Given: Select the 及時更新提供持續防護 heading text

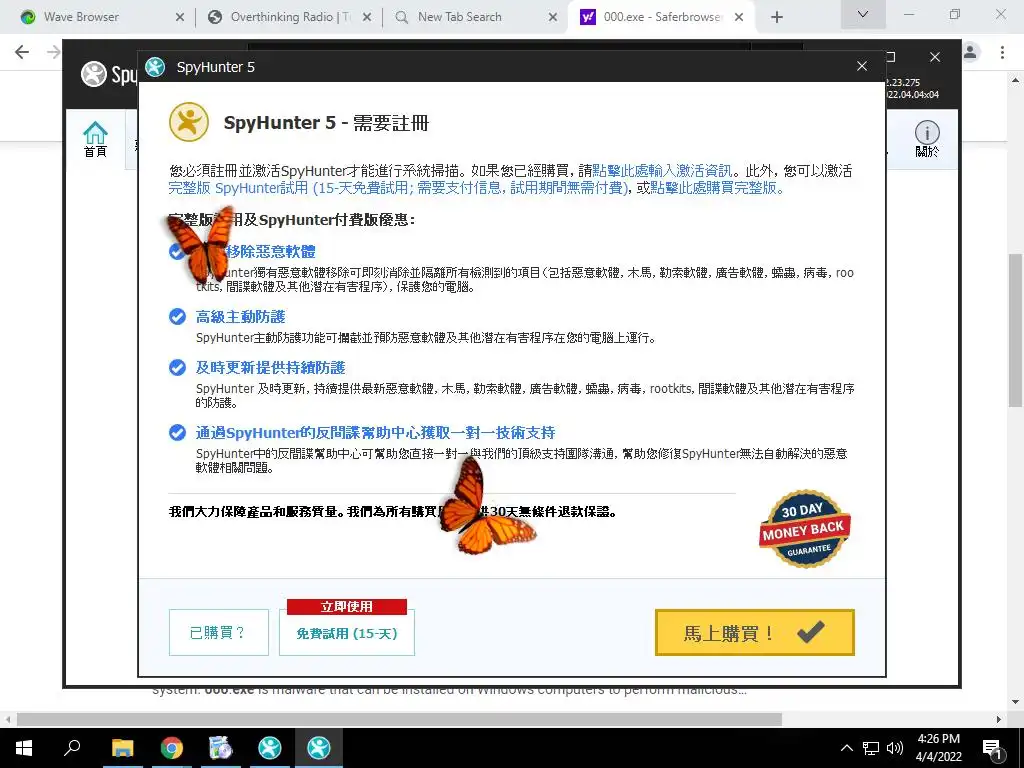Looking at the screenshot, I should [270, 368].
